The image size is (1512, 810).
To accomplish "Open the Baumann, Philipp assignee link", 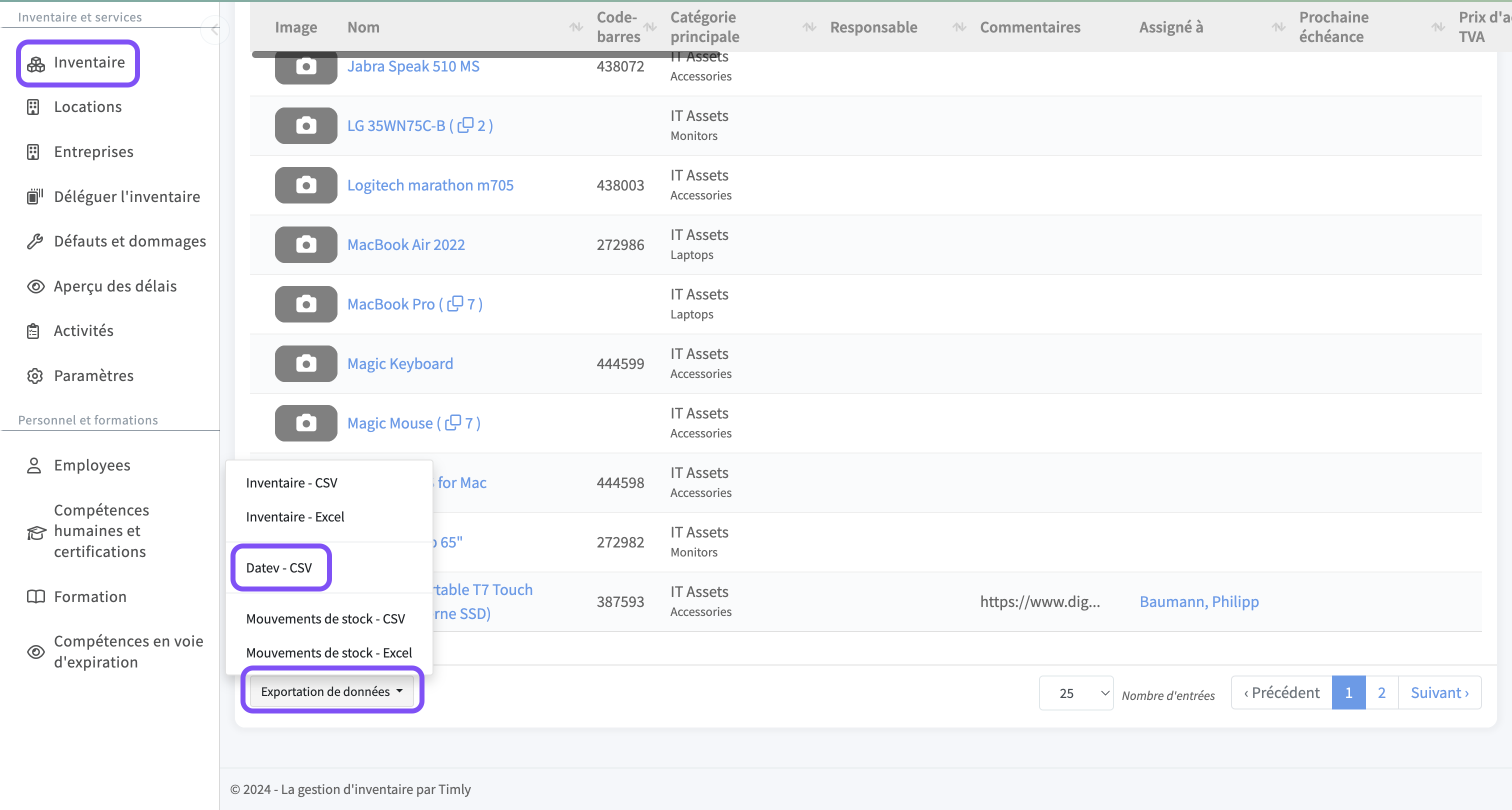I will click(x=1199, y=601).
